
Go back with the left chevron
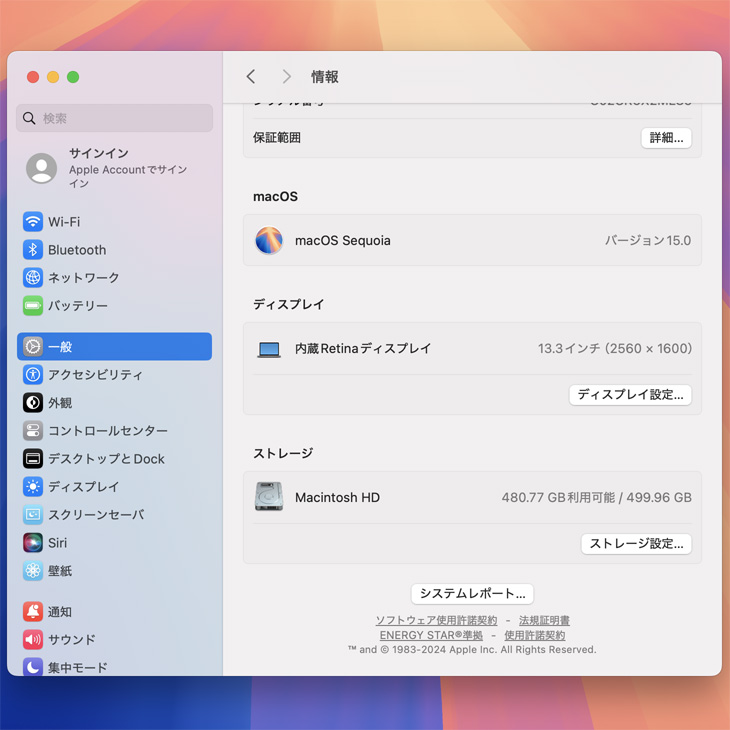click(x=251, y=77)
